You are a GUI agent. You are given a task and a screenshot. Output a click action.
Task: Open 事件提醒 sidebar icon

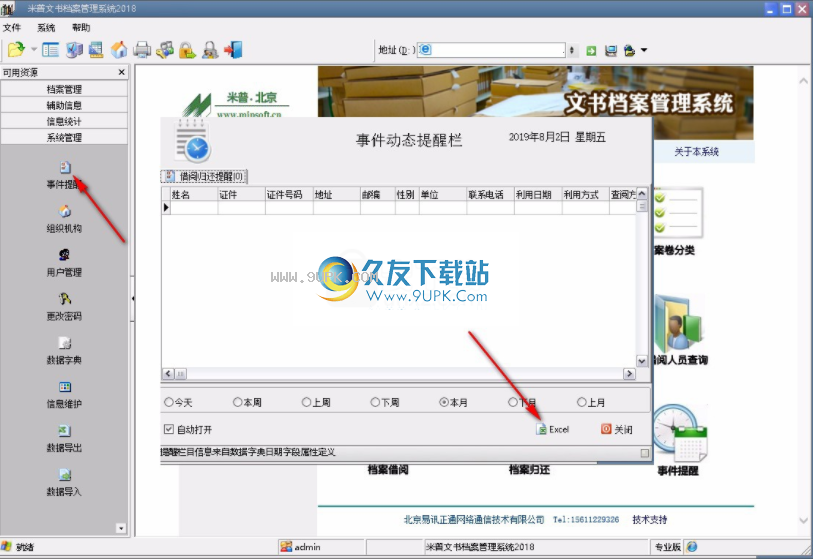64,175
